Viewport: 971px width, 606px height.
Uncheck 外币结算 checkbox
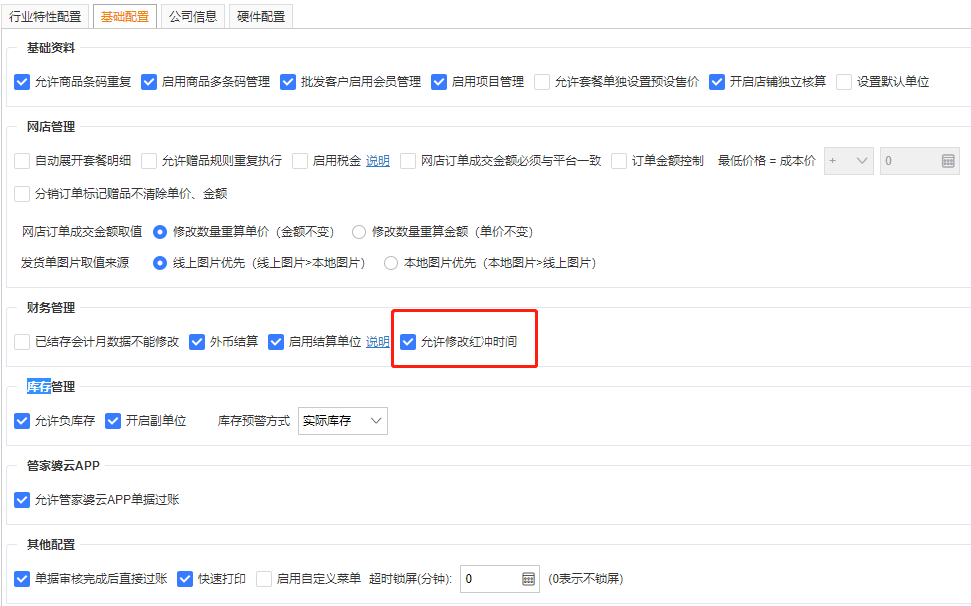point(197,342)
